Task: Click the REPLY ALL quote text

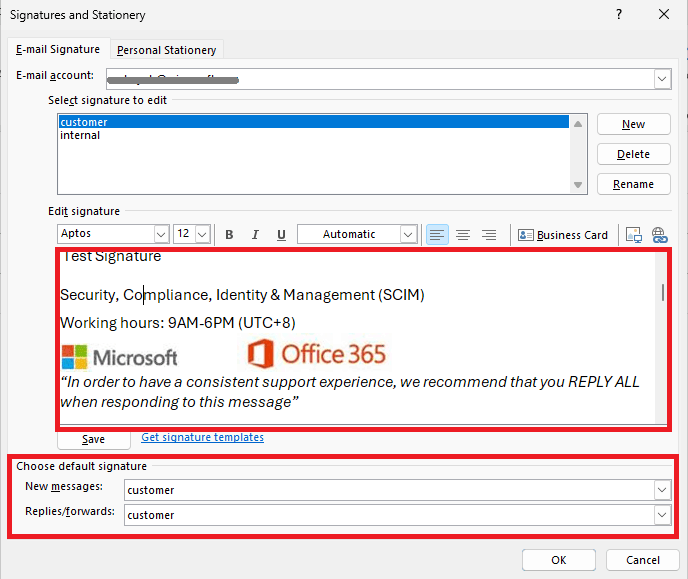Action: (x=350, y=392)
